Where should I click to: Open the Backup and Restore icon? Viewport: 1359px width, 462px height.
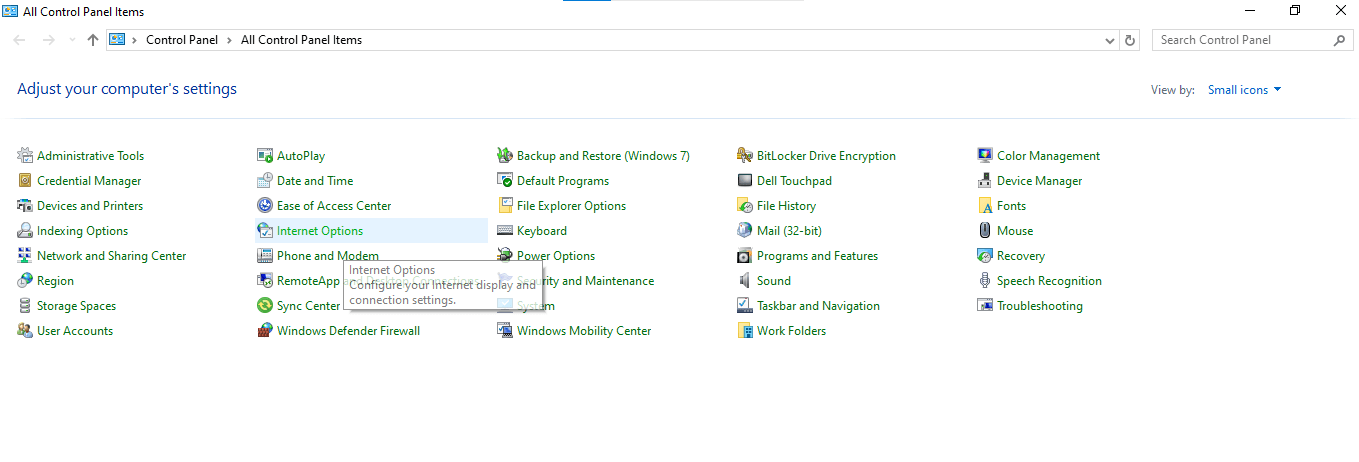pos(505,156)
